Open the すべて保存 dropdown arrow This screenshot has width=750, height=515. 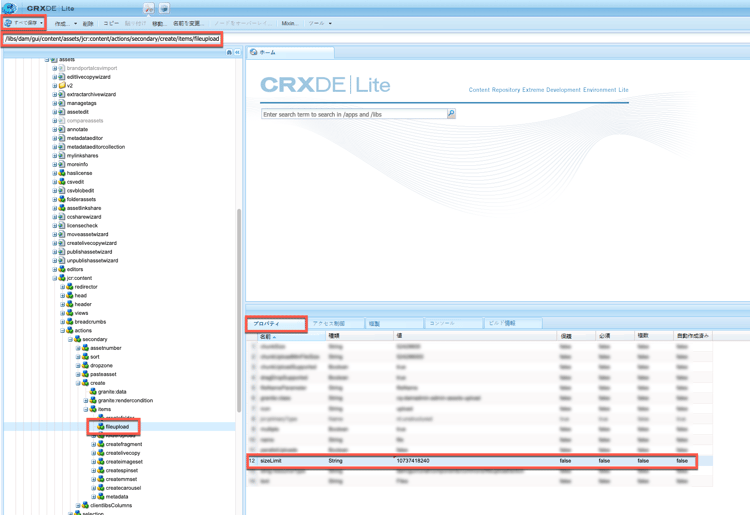(x=42, y=23)
